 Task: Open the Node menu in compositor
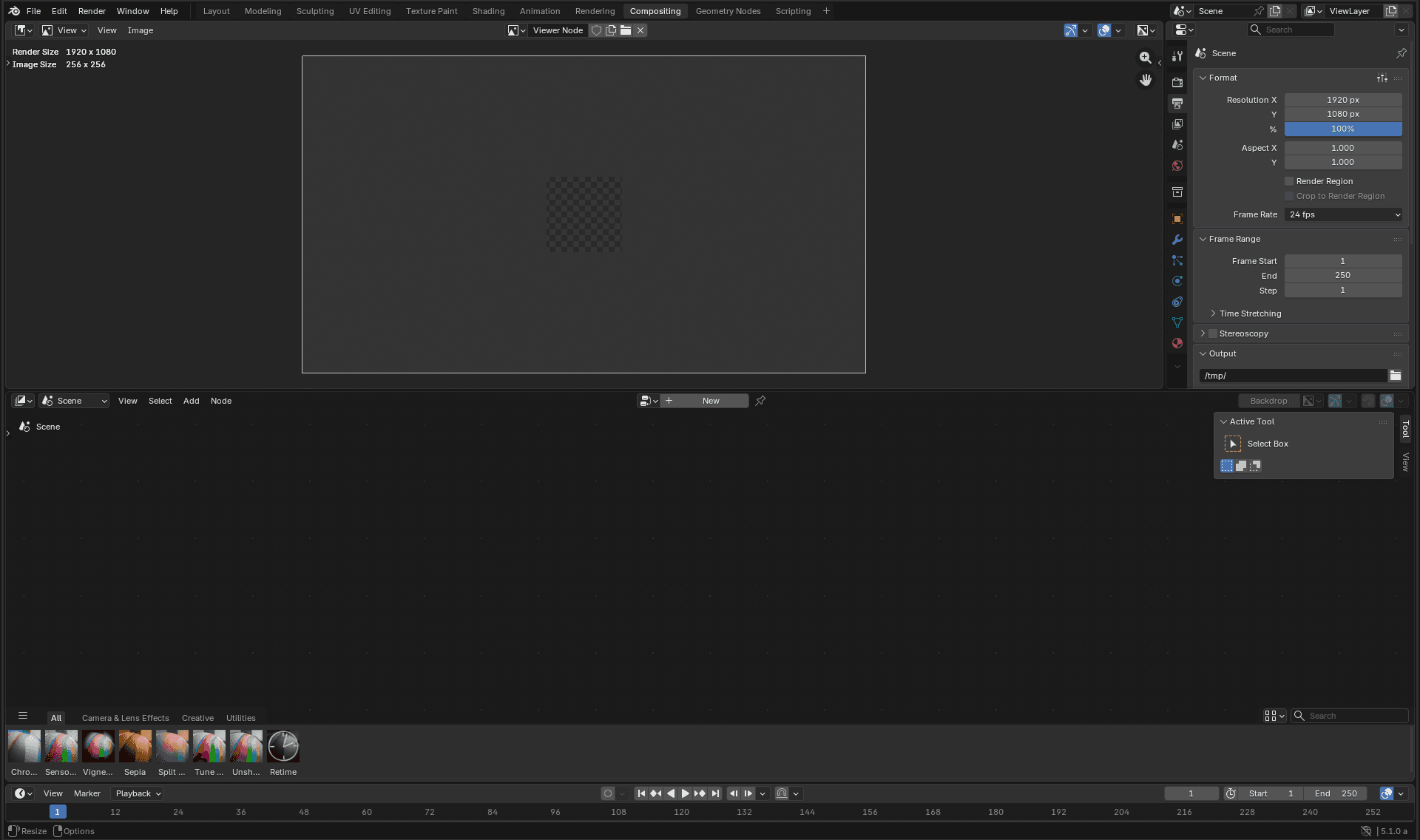click(x=221, y=401)
